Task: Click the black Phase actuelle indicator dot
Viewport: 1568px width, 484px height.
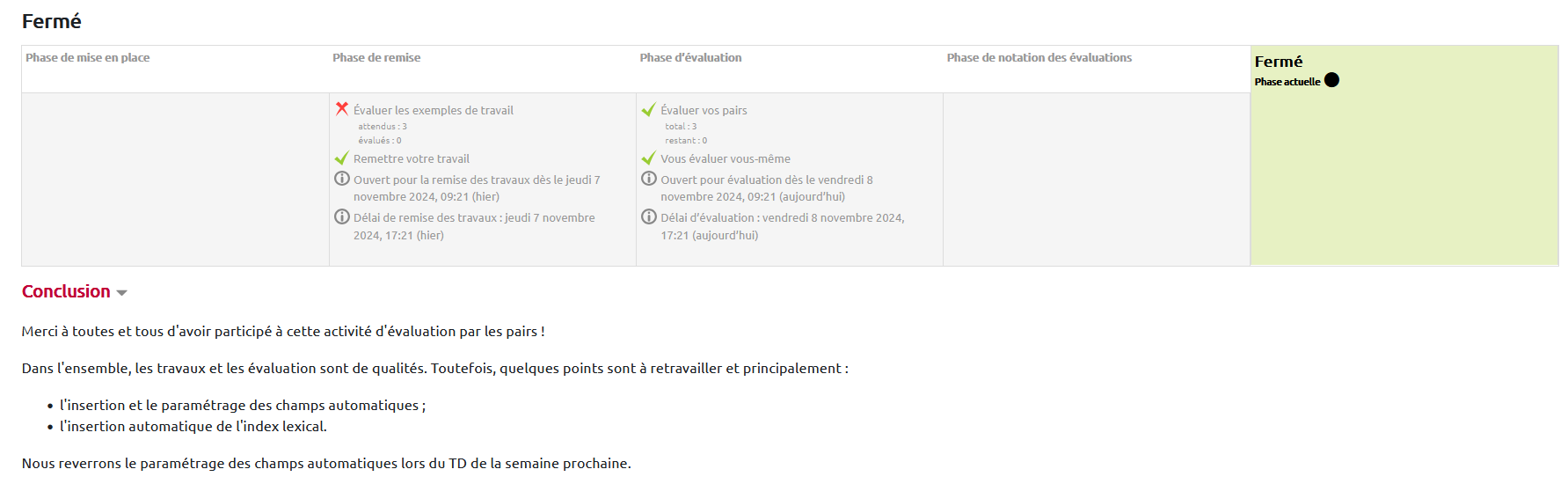Action: tap(1331, 80)
